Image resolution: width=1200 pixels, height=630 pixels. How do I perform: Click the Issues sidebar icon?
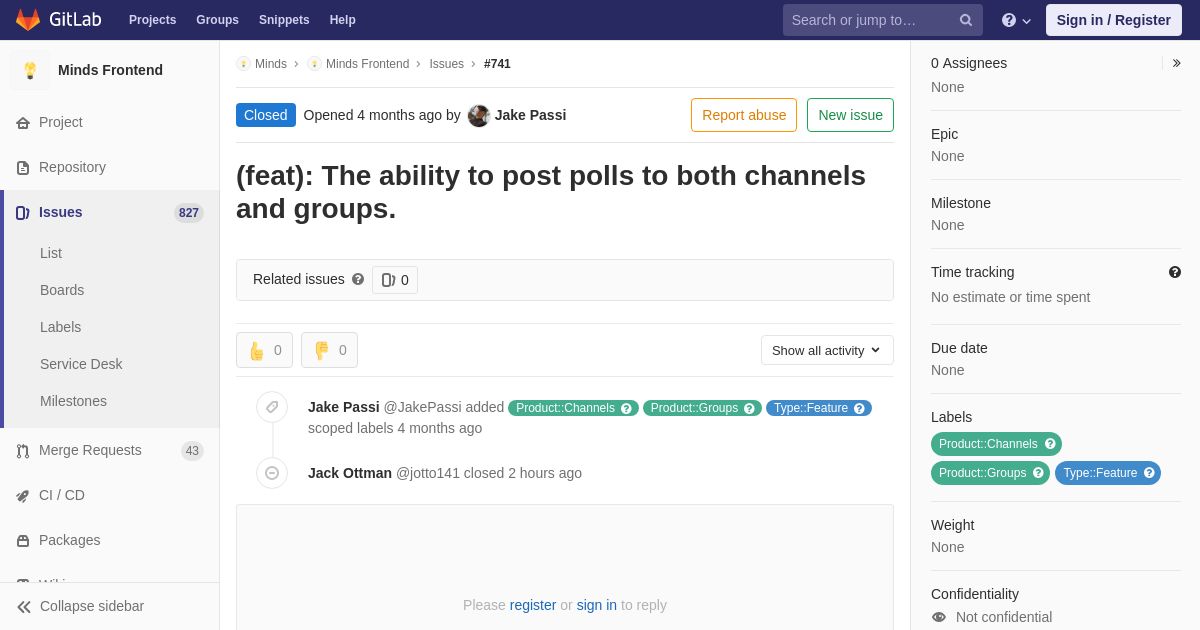coord(23,213)
